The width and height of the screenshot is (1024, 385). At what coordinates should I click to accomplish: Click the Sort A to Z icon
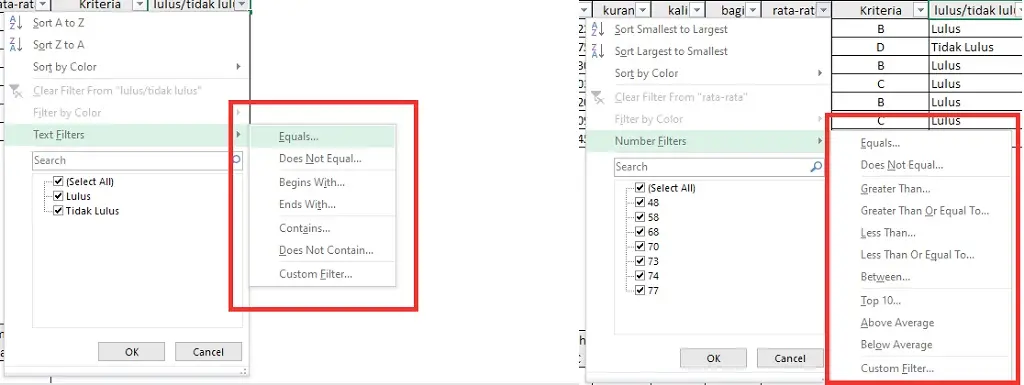point(17,23)
